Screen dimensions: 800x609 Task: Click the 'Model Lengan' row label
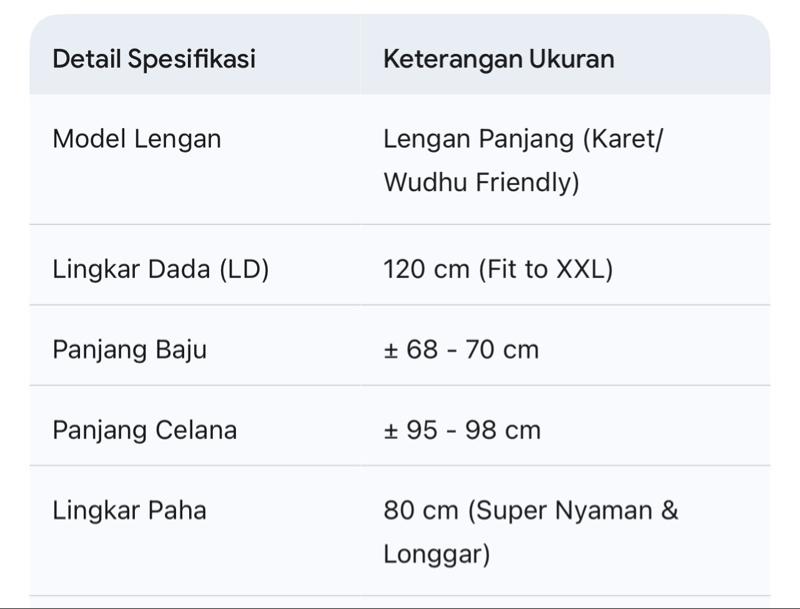point(136,139)
